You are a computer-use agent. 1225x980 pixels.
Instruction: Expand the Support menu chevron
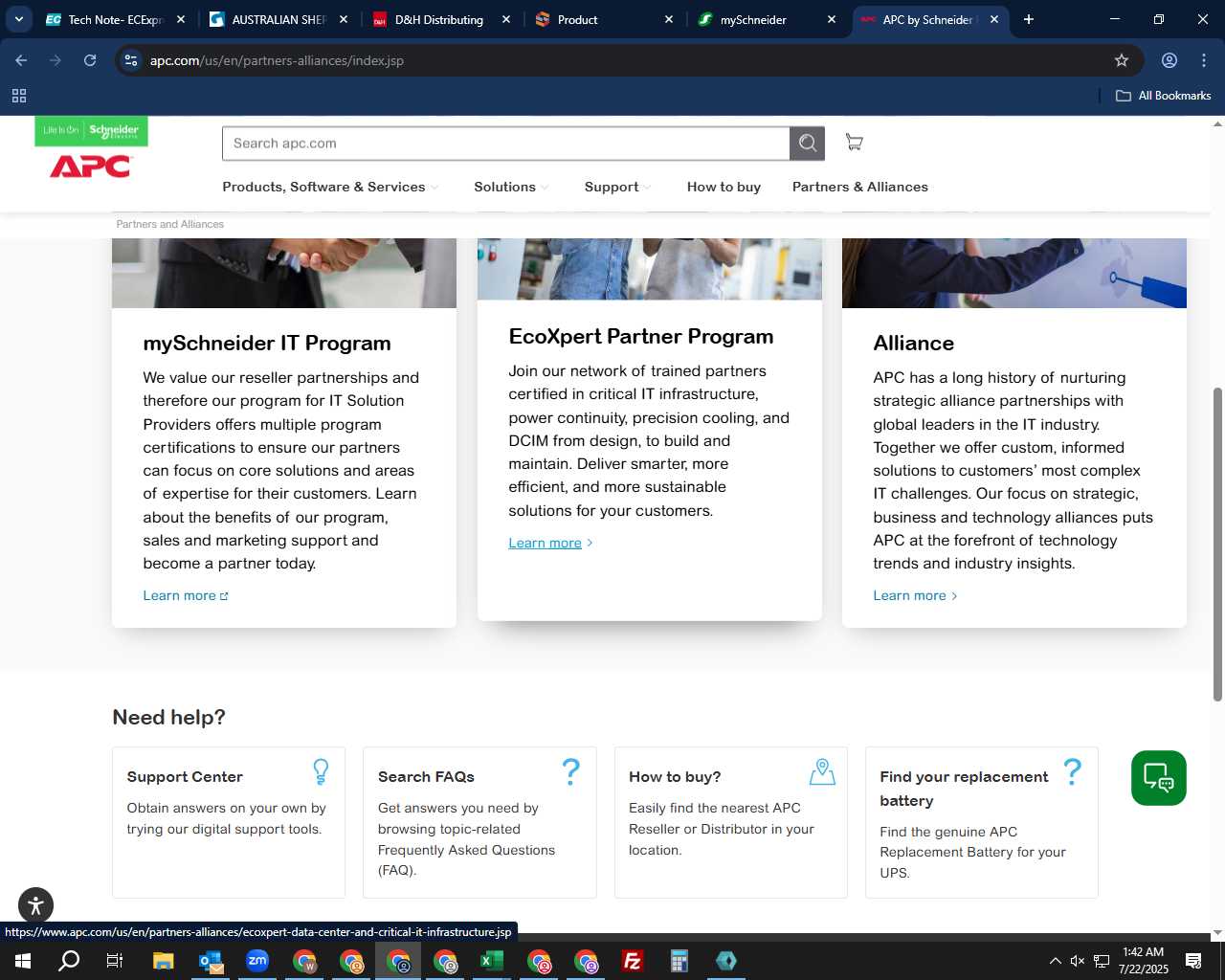[x=647, y=188]
